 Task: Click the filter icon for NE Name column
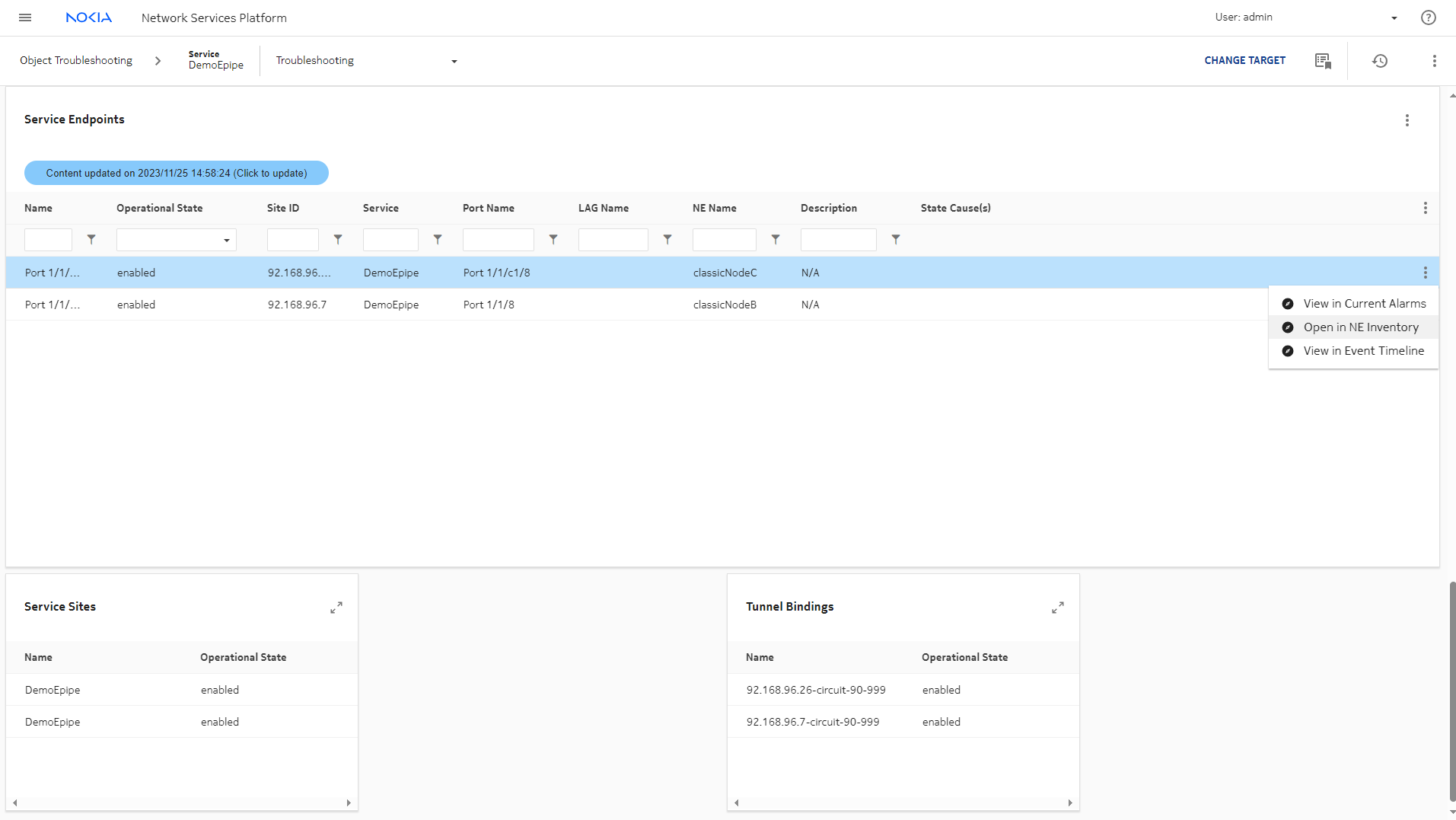coord(776,240)
